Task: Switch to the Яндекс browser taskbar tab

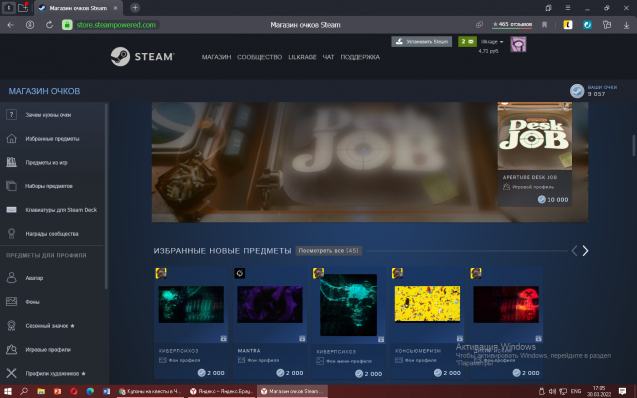Action: 222,391
